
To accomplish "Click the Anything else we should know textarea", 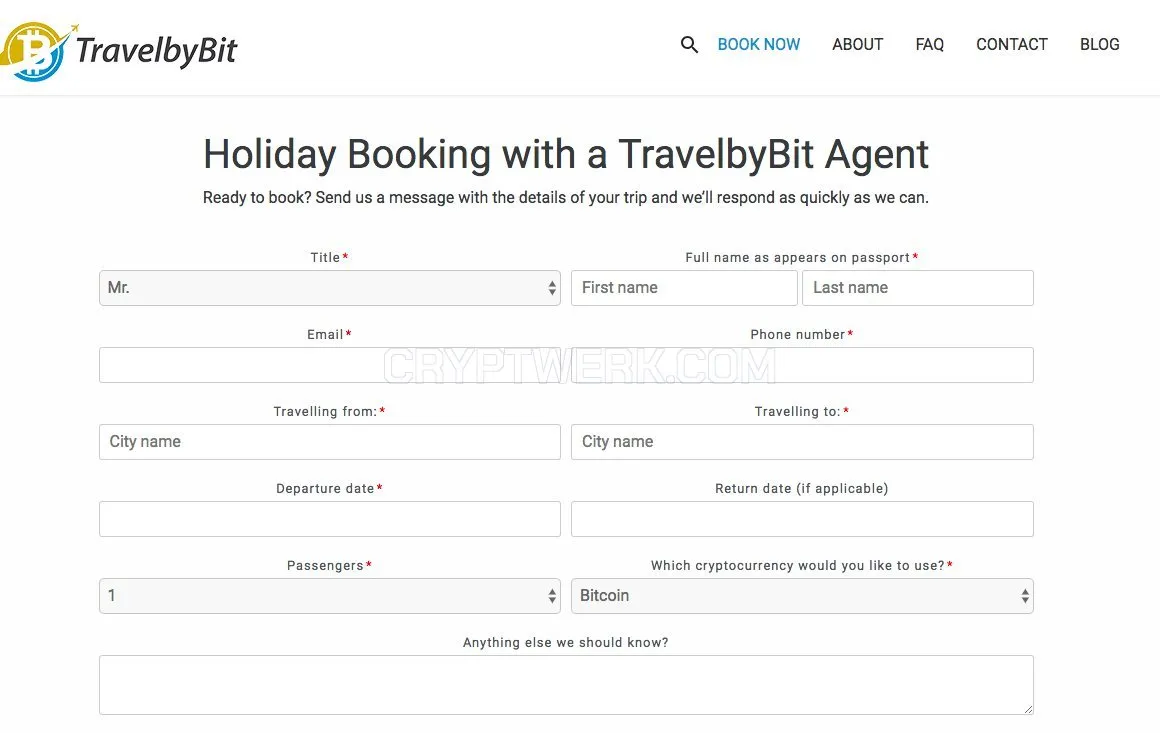I will (x=566, y=685).
